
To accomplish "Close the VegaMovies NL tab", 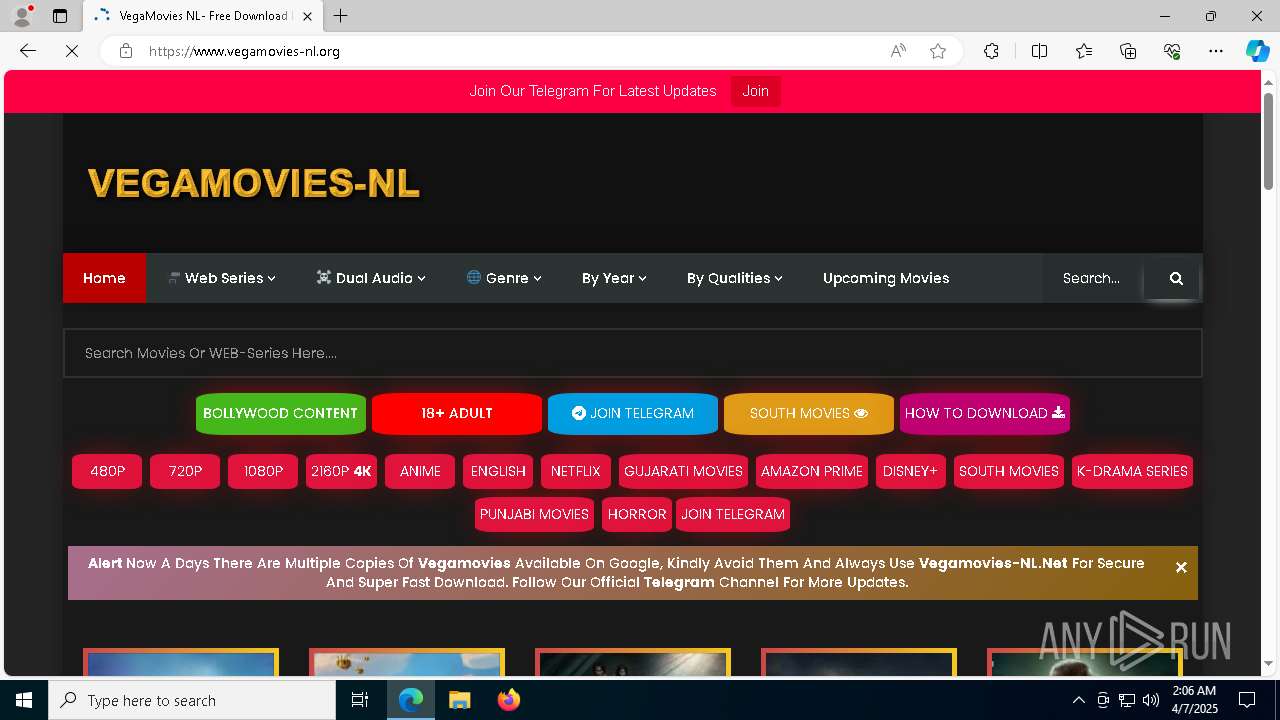I will pos(307,16).
